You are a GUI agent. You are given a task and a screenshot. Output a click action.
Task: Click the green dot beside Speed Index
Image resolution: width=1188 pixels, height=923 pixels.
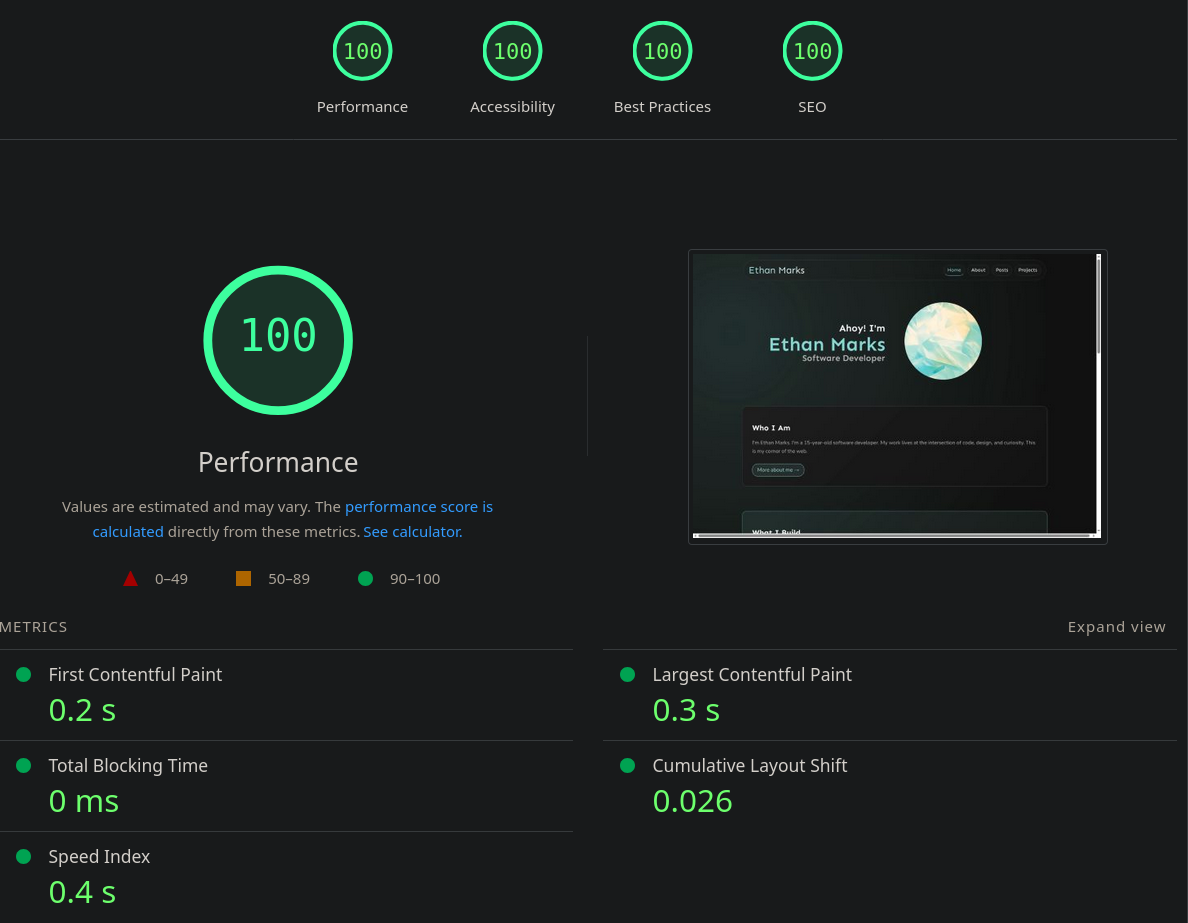[x=22, y=857]
